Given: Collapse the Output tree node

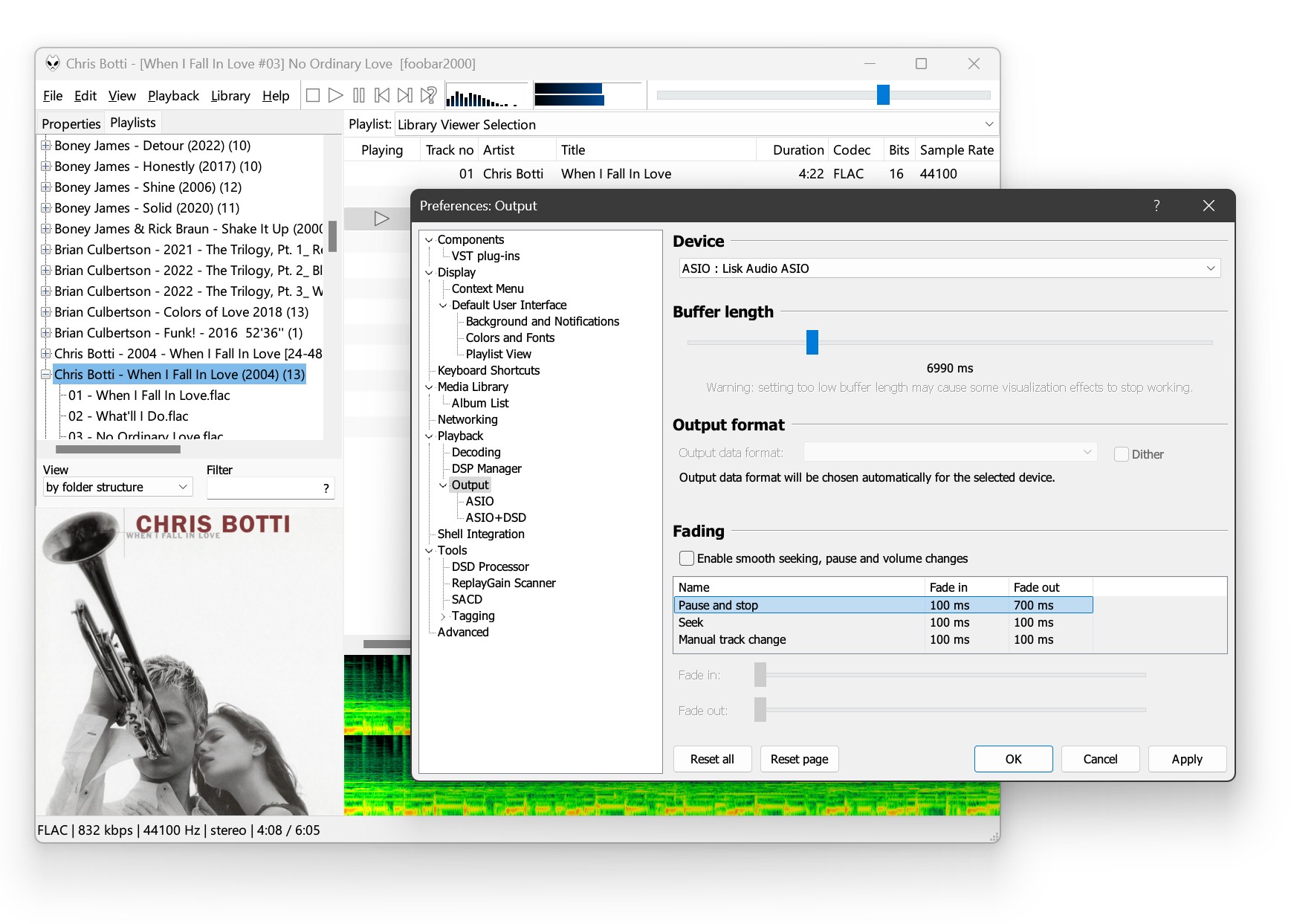Looking at the screenshot, I should point(443,485).
